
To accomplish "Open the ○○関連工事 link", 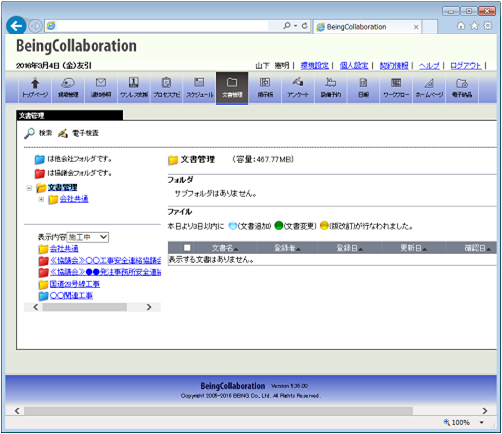I will click(x=71, y=296).
